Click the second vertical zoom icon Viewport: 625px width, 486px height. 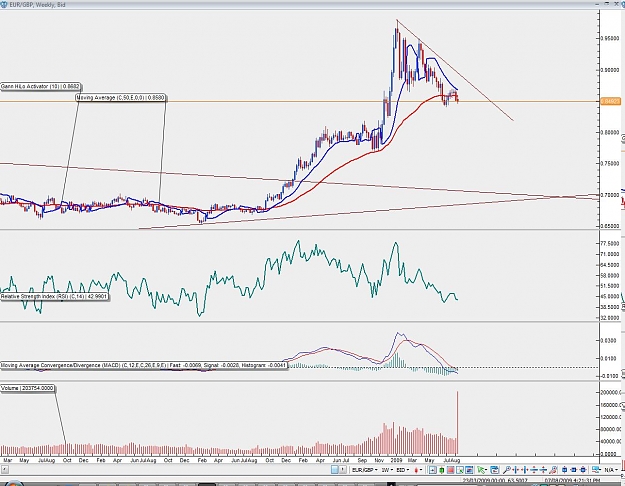[x=543, y=470]
